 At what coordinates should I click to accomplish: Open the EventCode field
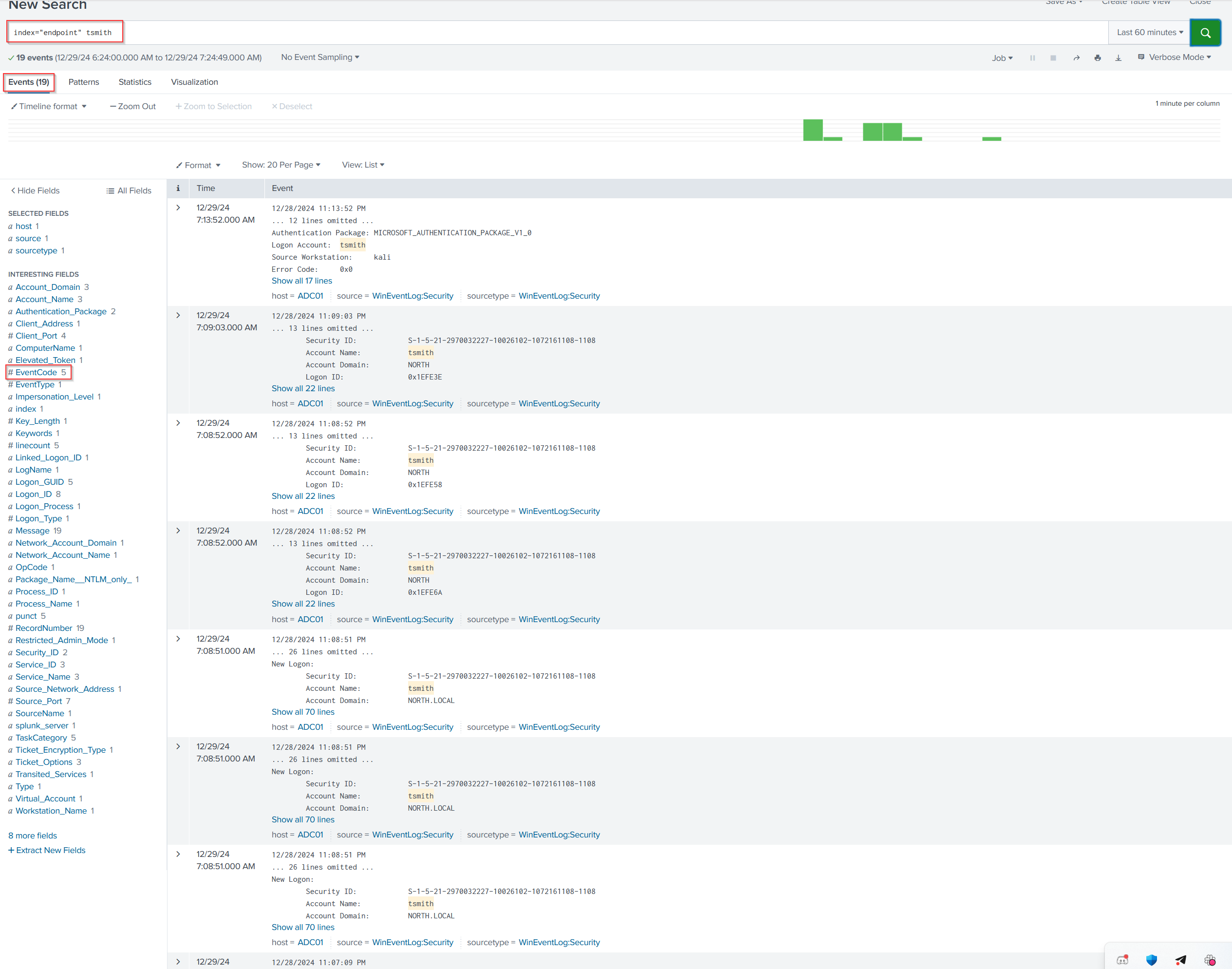(37, 372)
